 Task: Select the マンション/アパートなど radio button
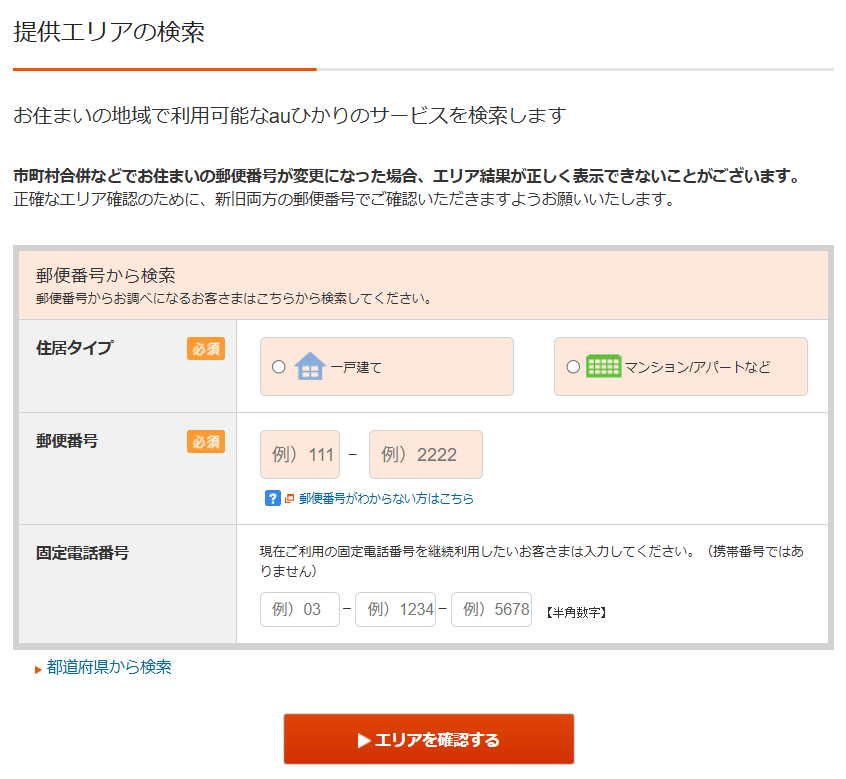click(x=573, y=367)
